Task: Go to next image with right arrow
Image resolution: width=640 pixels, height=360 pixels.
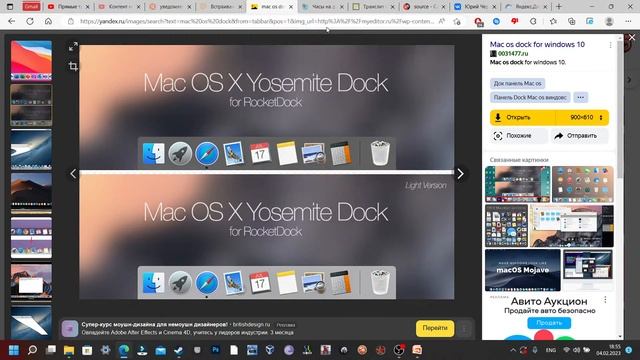Action: 460,174
